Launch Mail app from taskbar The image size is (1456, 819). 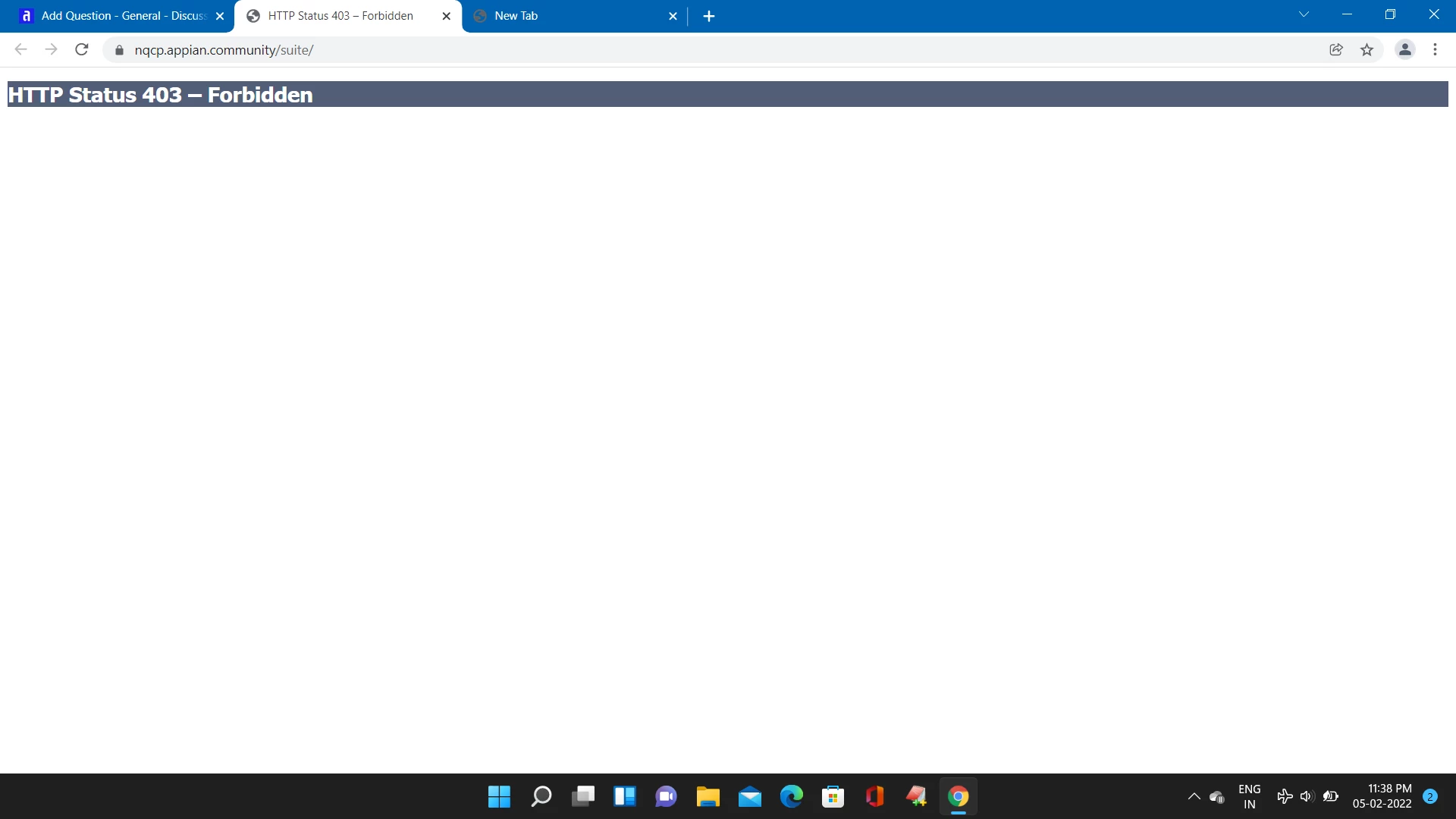coord(749,796)
